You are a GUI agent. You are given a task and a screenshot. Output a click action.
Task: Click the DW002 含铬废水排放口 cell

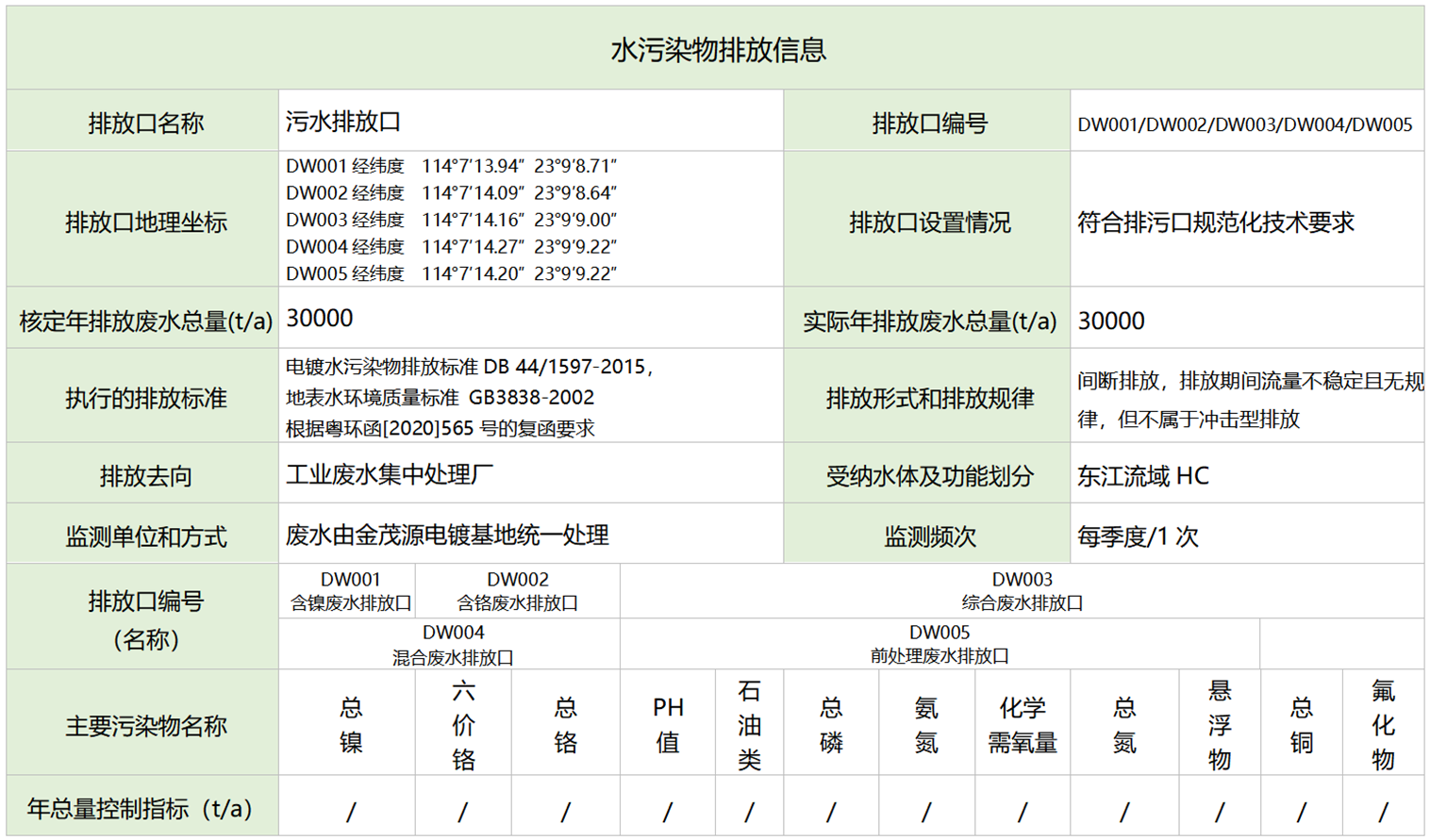point(517,591)
